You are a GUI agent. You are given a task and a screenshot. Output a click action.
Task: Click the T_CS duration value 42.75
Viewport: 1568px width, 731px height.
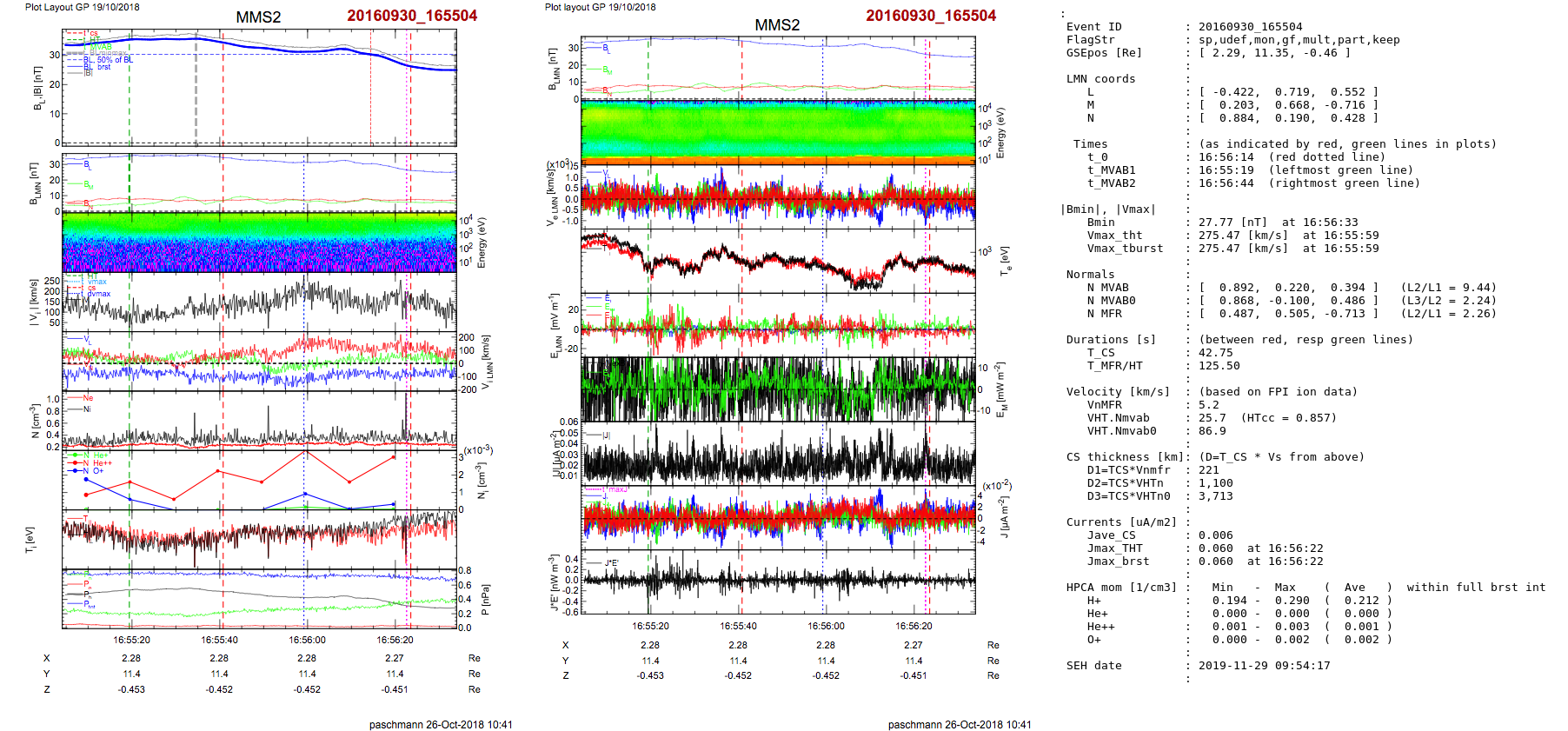[1215, 353]
